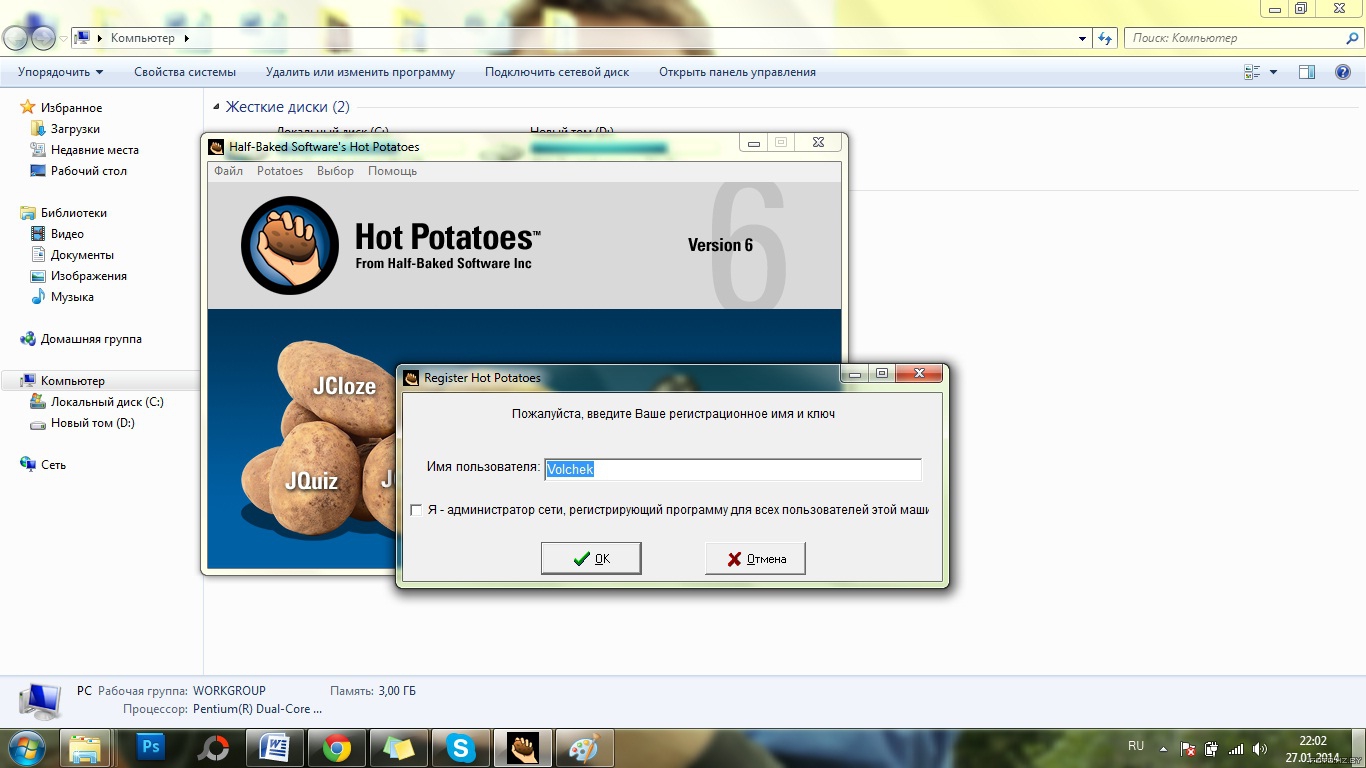Click Удалить или изменить программу
The image size is (1366, 768).
click(360, 72)
